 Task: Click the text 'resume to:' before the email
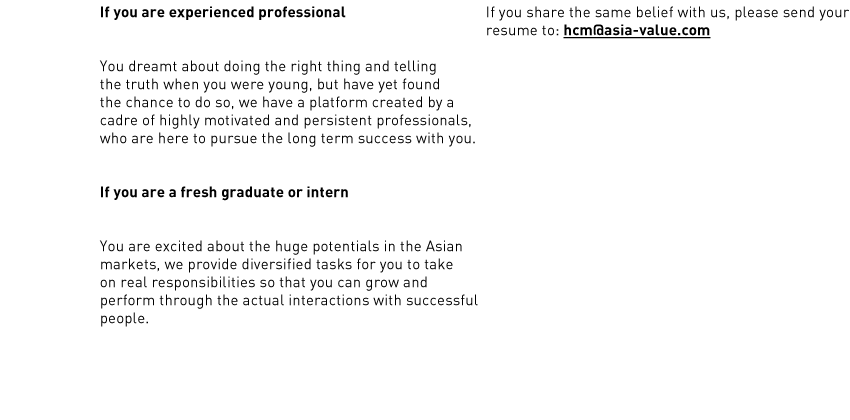point(523,30)
